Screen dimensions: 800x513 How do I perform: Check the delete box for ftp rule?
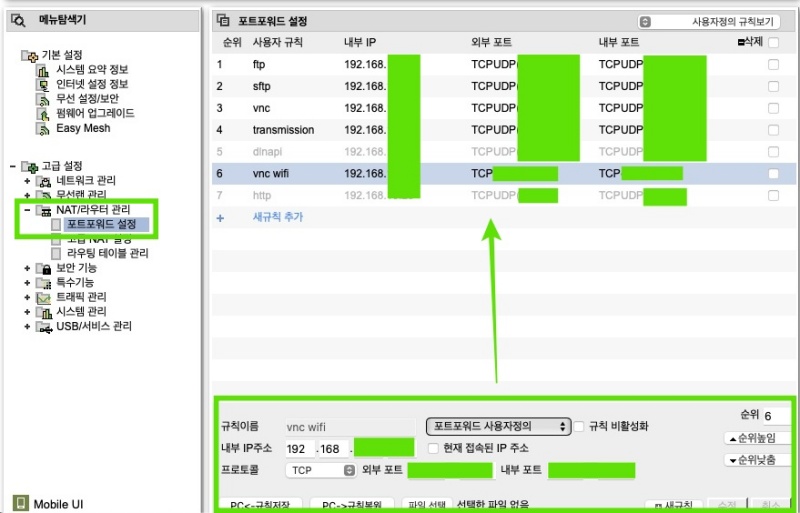(773, 64)
